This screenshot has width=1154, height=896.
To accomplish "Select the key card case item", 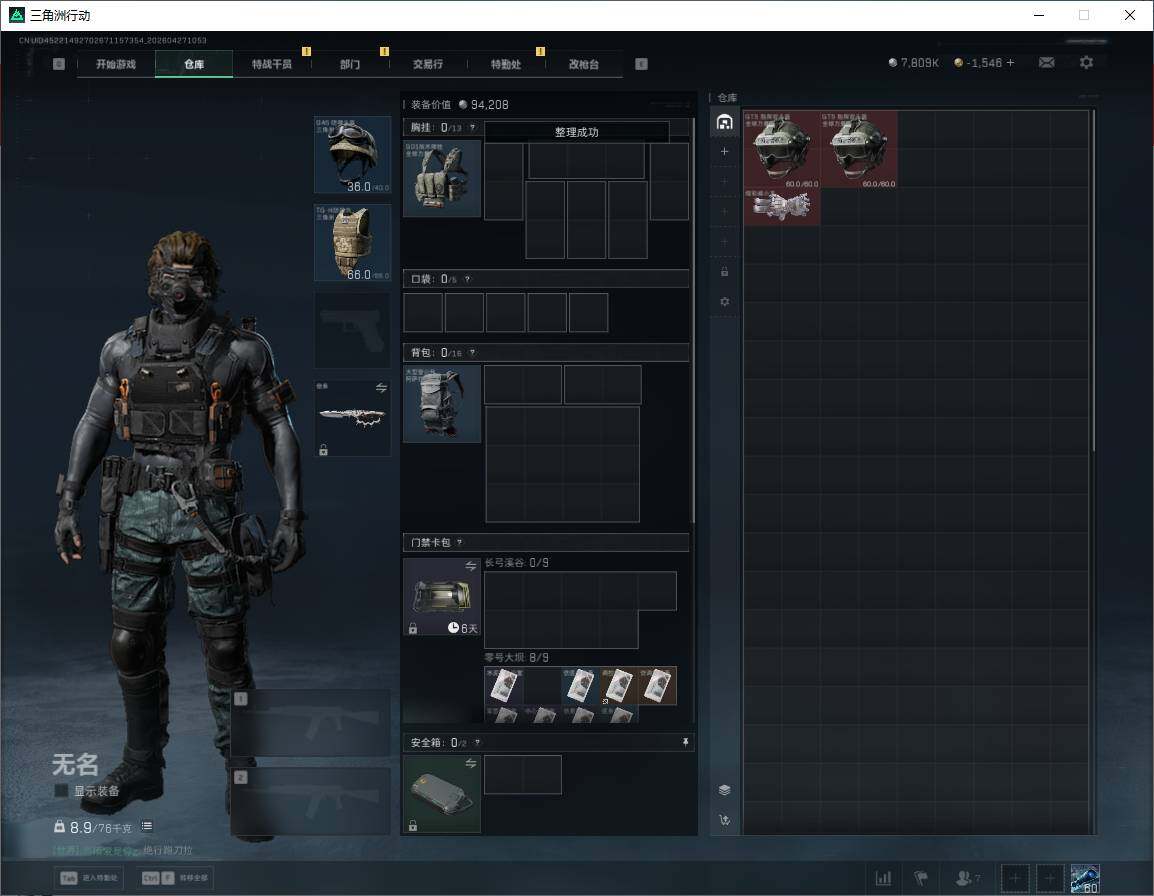I will point(442,597).
